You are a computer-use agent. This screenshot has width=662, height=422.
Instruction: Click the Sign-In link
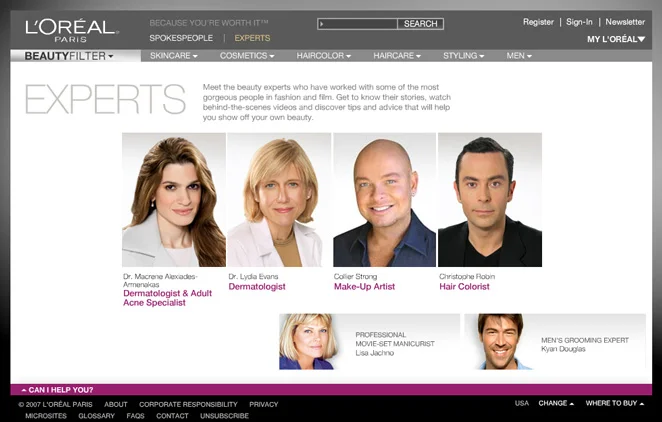pos(579,22)
